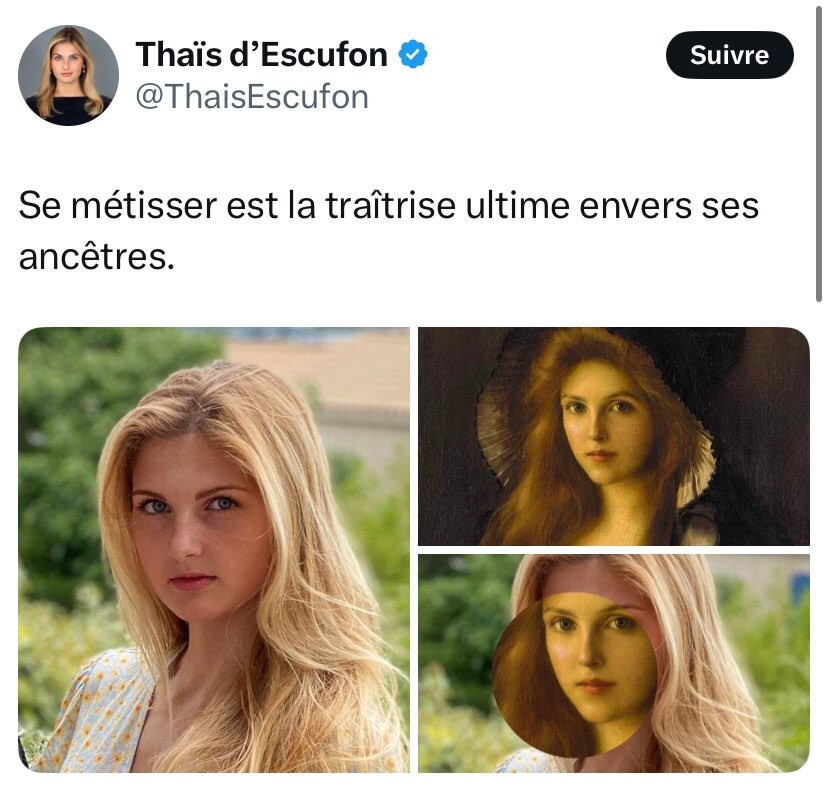
Task: Click the word 'ultime' in the tweet
Action: (x=518, y=205)
